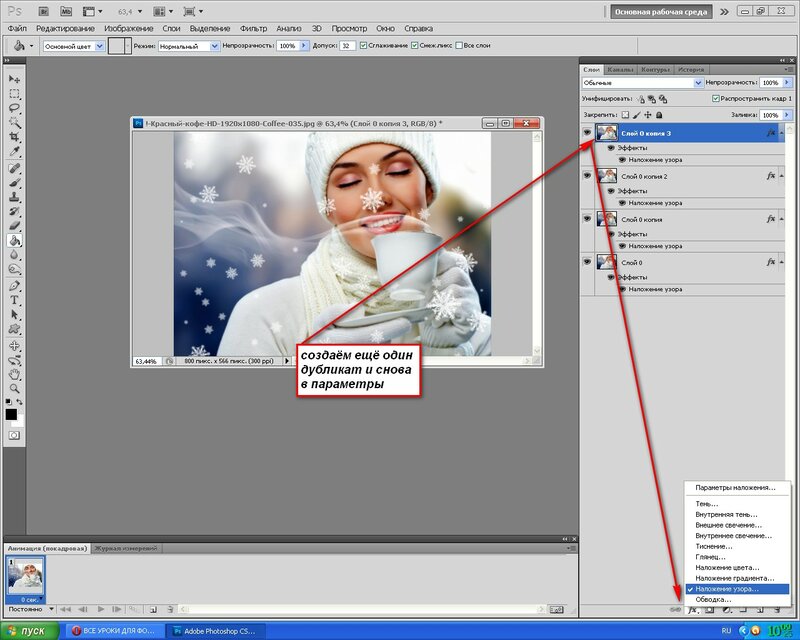This screenshot has height=640, width=800.
Task: Click the black foreground color swatch
Action: pyautogui.click(x=11, y=413)
